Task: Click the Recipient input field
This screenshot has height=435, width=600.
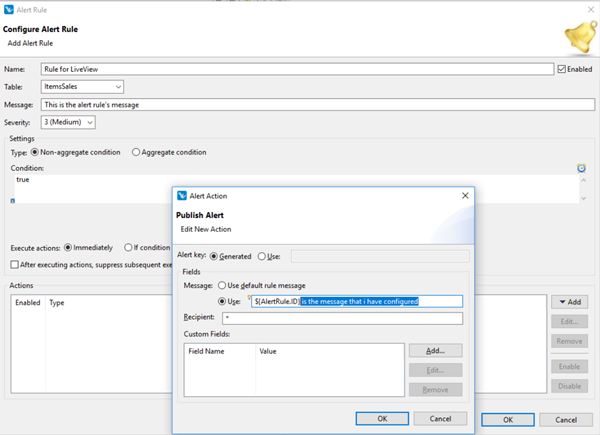Action: [x=356, y=319]
